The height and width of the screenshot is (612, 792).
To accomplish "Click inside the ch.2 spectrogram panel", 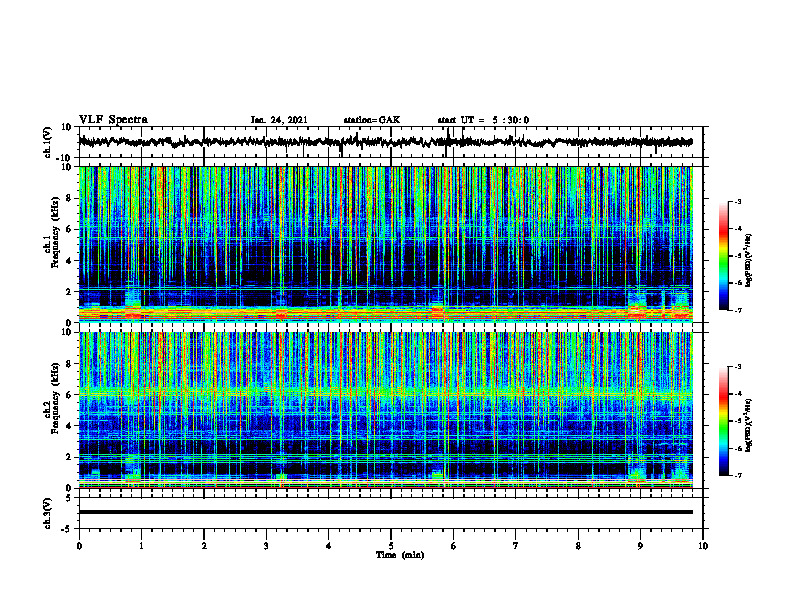I will coord(385,410).
